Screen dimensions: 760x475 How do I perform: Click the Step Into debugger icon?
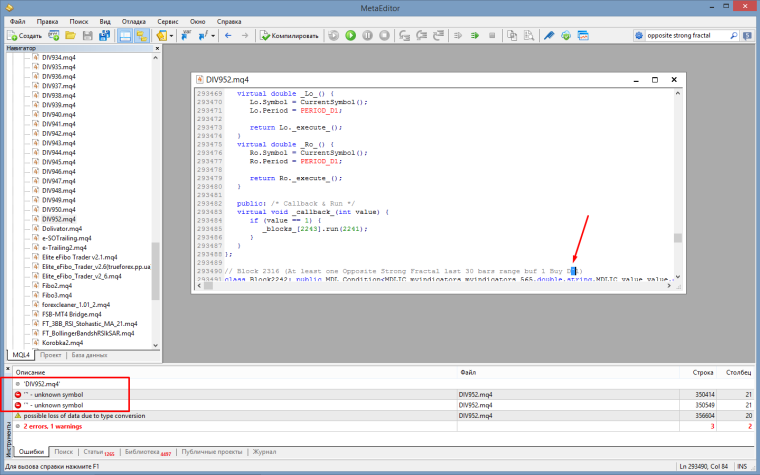click(405, 35)
